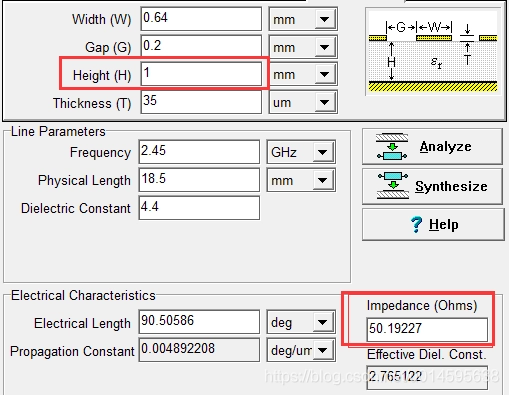Screen dimensions: 509x395
Task: Click the Width (W) label
Action: click(x=101, y=19)
